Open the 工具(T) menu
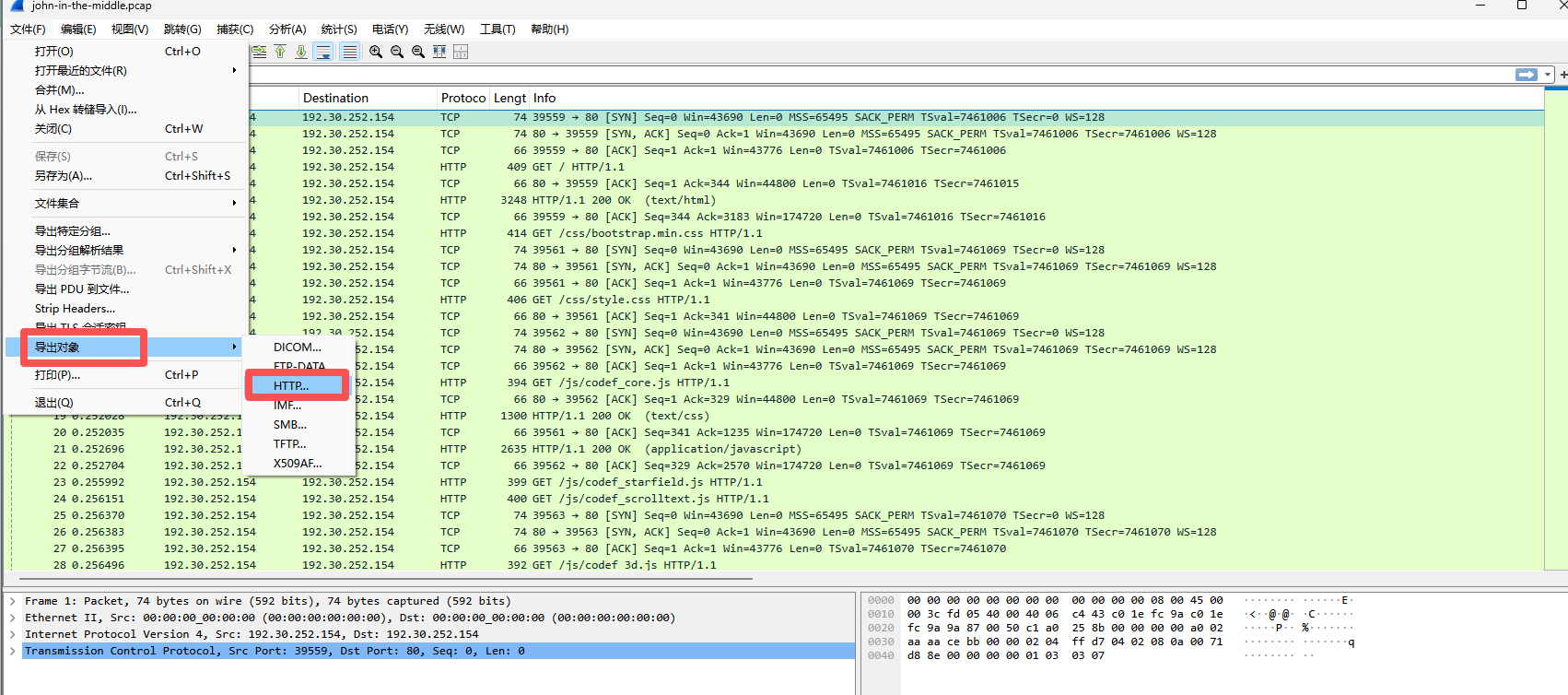The image size is (1568, 695). (497, 29)
